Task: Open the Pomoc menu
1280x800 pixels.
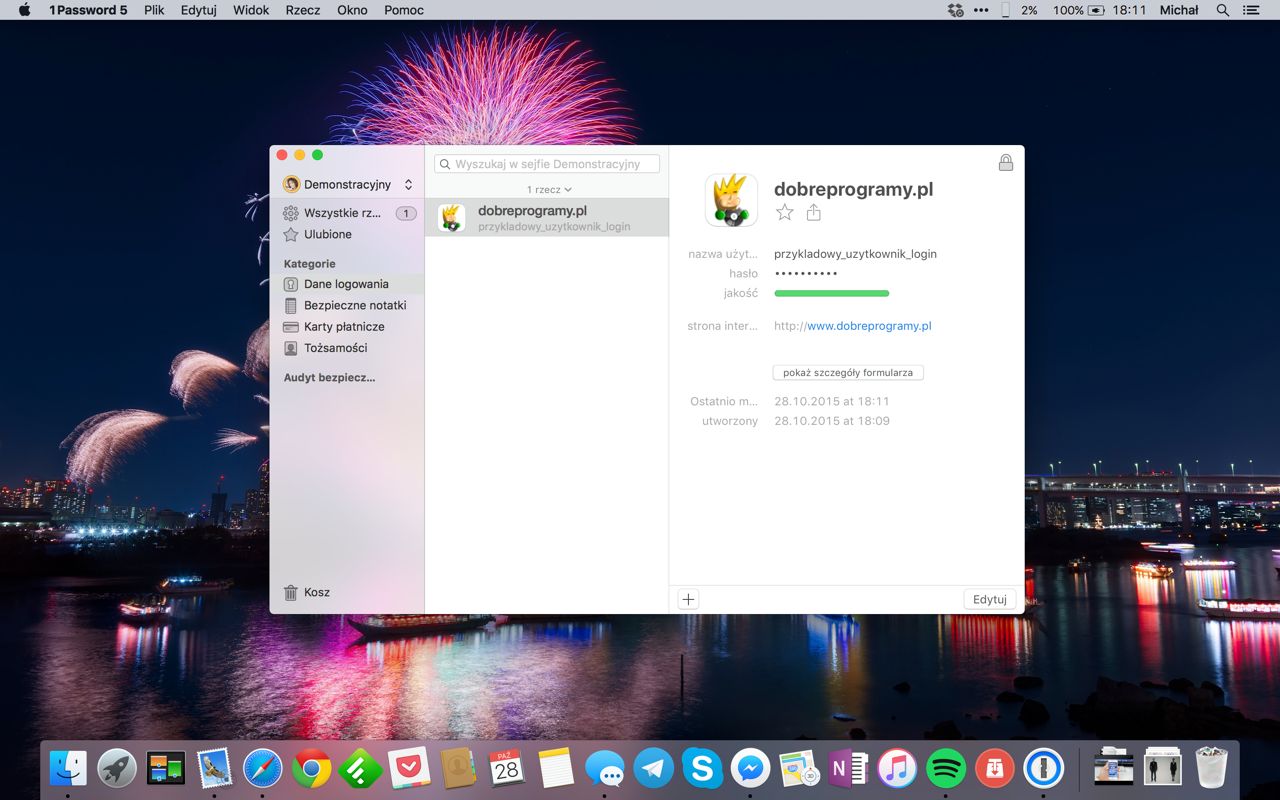Action: [404, 10]
